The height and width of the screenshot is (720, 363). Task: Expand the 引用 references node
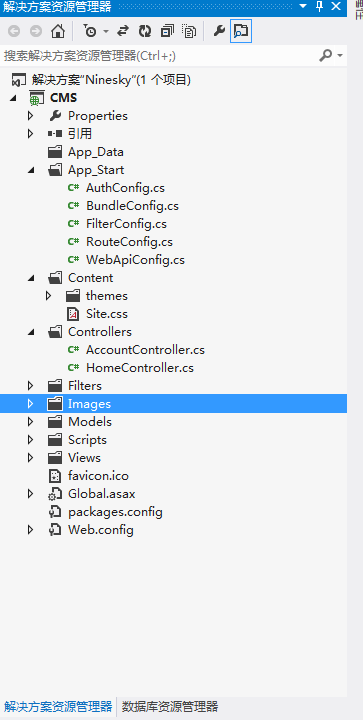point(30,134)
